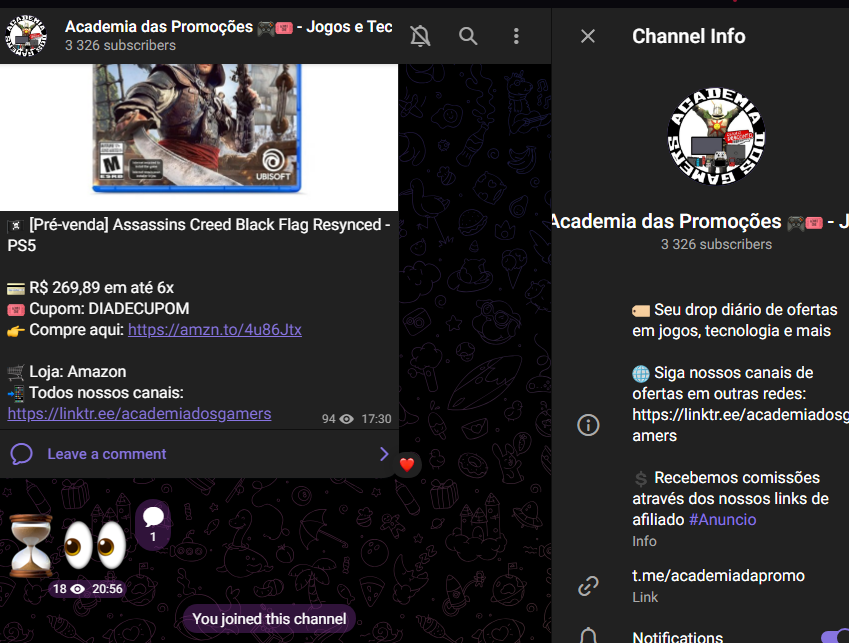849x643 pixels.
Task: Click the 20:56 timestamp under the emoji message
Action: 107,589
